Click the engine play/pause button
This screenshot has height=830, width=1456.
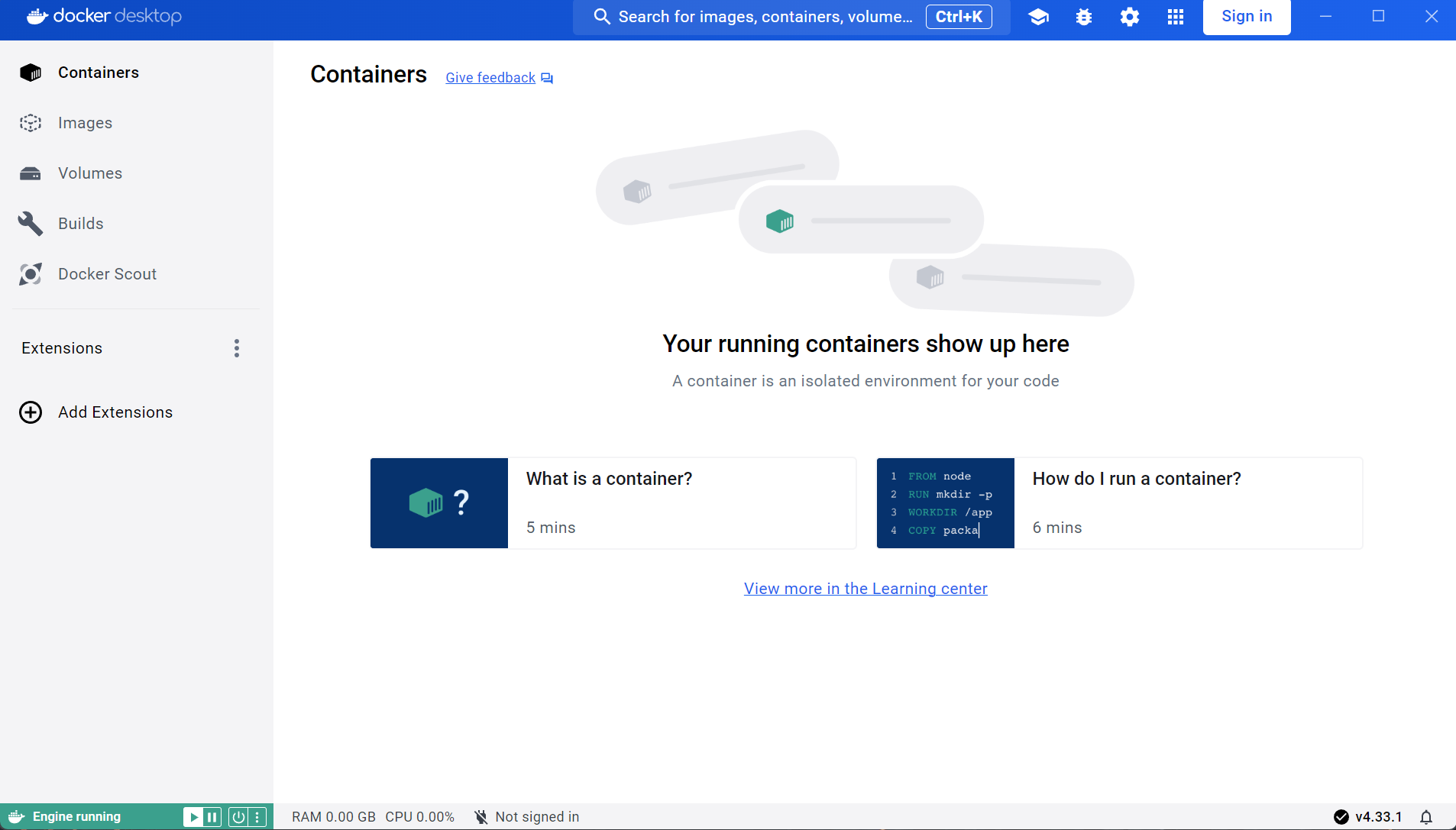tap(202, 817)
